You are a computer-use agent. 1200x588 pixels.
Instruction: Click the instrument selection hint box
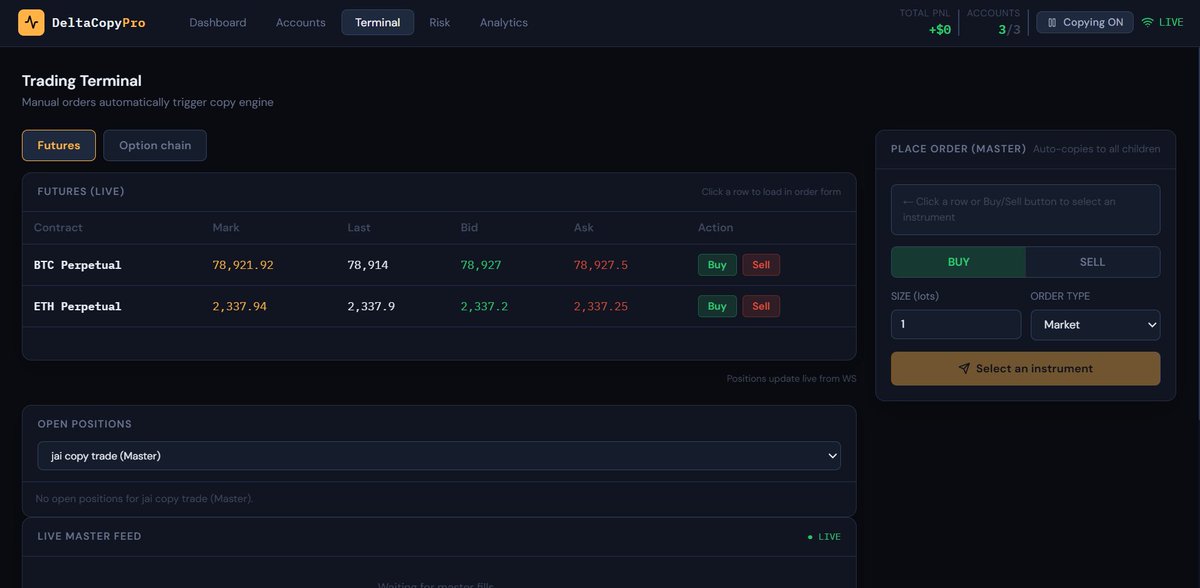pos(1026,209)
